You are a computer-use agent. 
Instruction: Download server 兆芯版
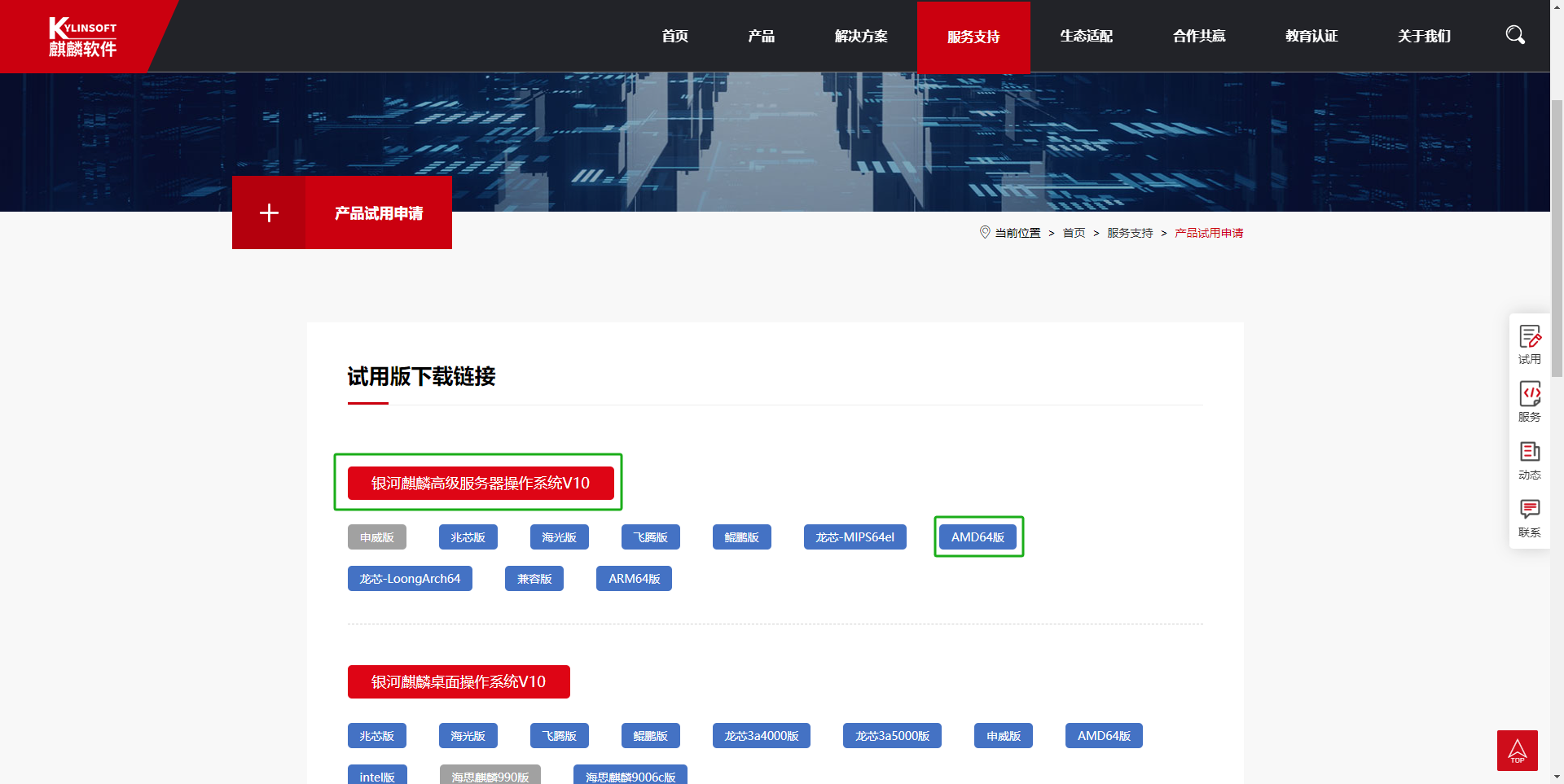468,537
